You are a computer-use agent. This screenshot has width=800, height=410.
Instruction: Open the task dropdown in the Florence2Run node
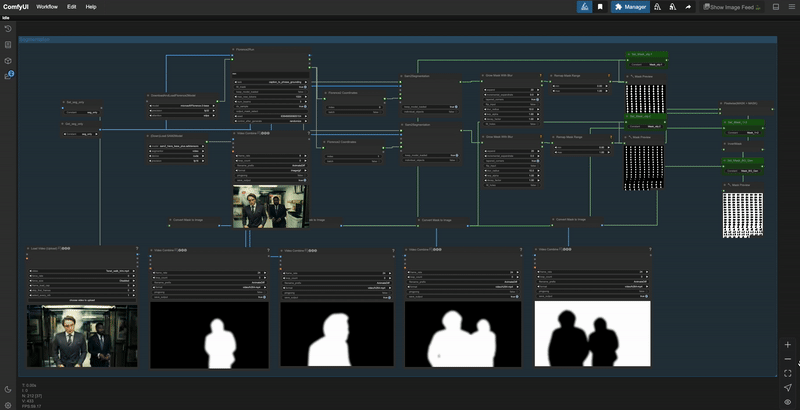click(x=270, y=82)
